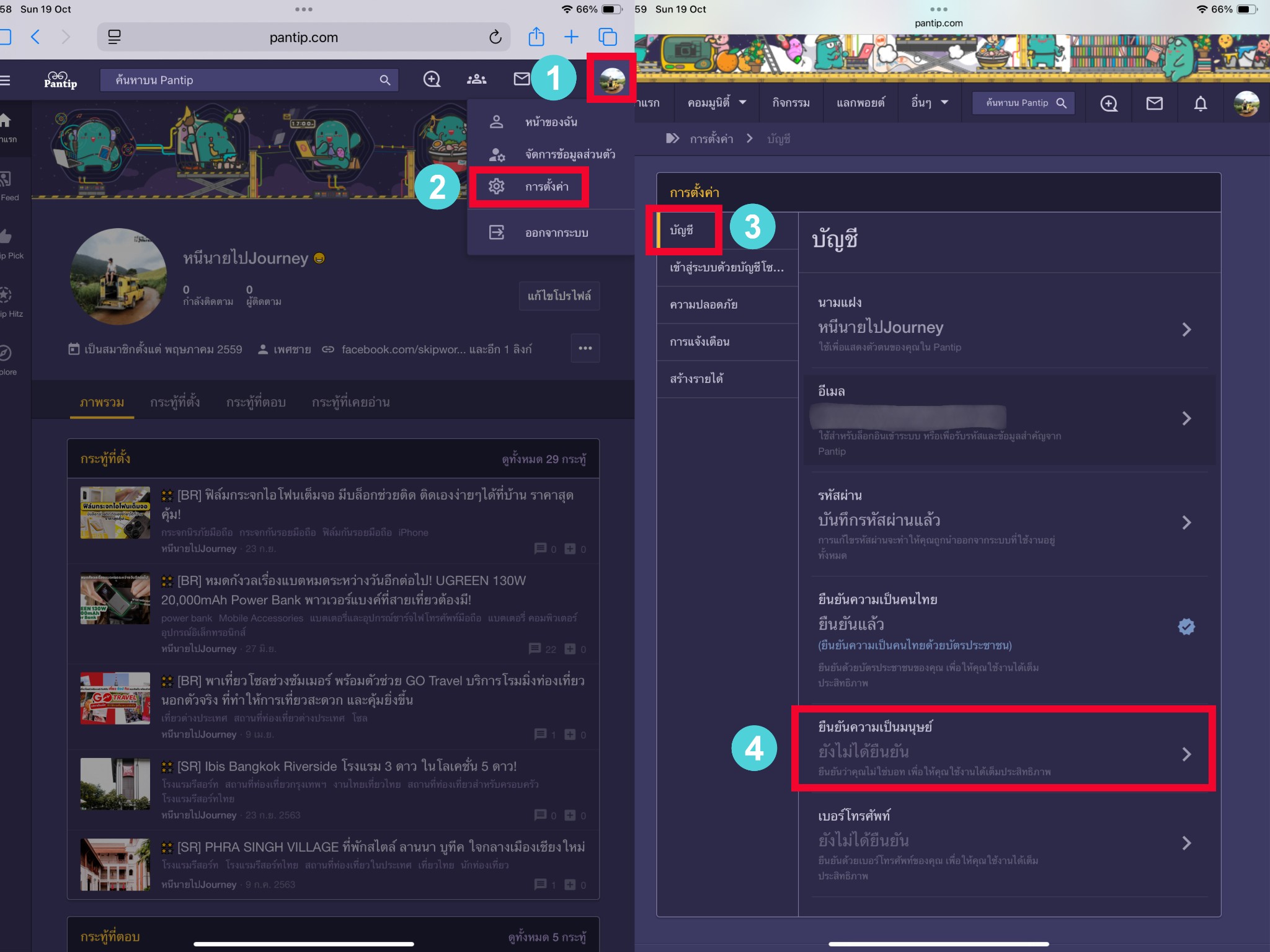
Task: Tap Safari share icon
Action: coord(536,37)
